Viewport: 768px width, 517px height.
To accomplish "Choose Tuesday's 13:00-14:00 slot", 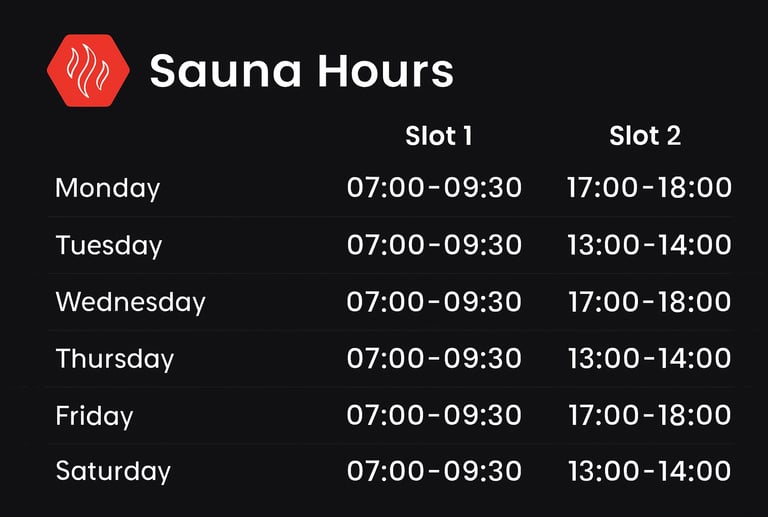I will (x=649, y=245).
